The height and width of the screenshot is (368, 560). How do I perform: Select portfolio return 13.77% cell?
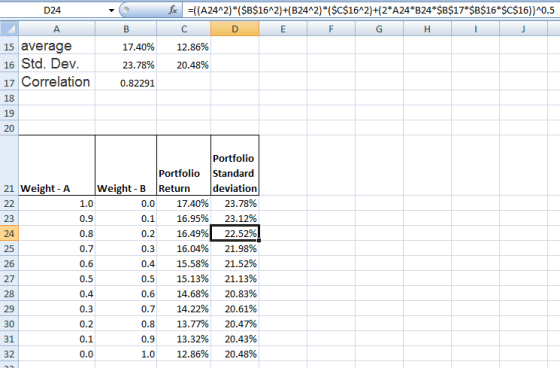pyautogui.click(x=184, y=323)
